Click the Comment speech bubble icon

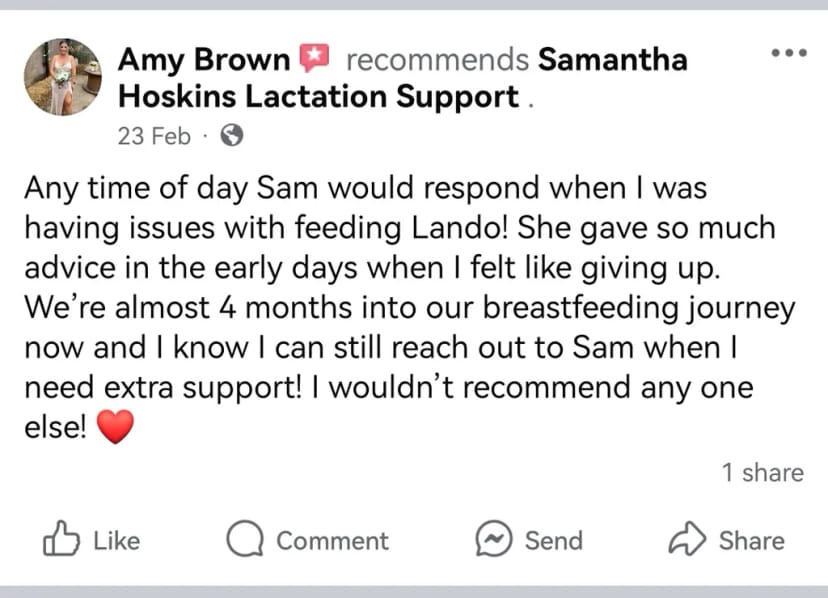coord(245,539)
